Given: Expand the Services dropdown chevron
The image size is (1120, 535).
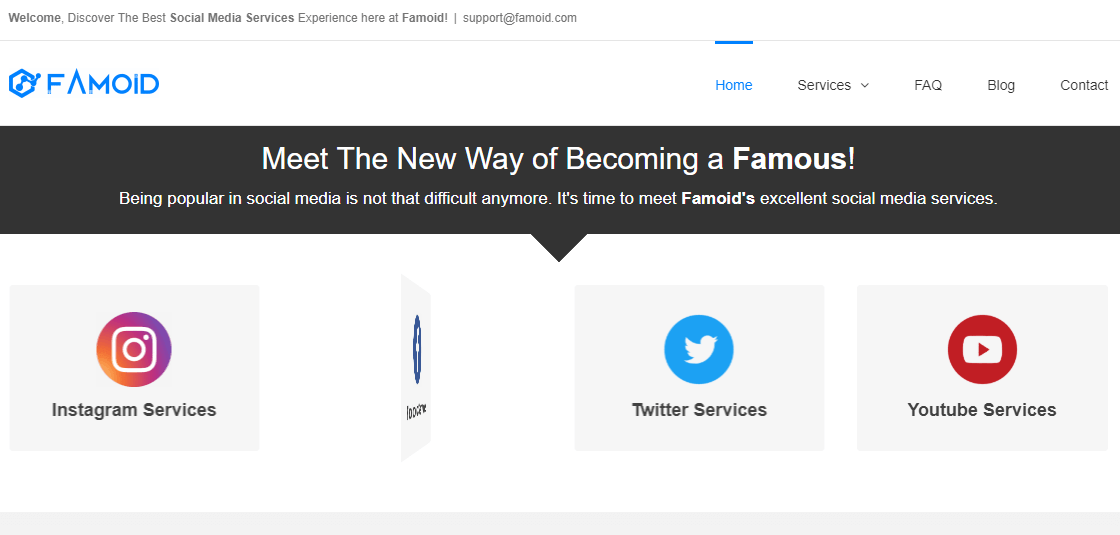Looking at the screenshot, I should 865,85.
